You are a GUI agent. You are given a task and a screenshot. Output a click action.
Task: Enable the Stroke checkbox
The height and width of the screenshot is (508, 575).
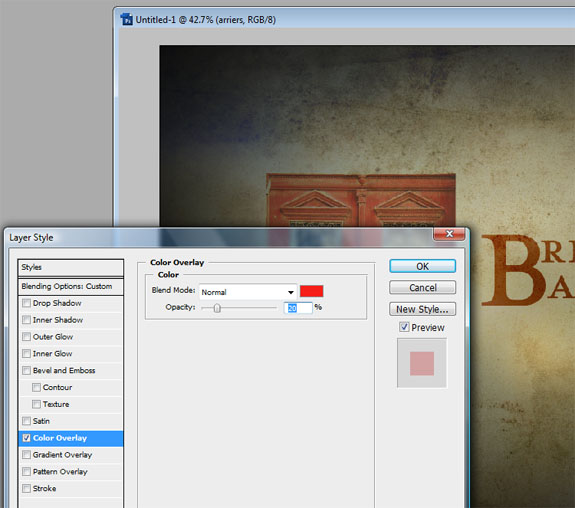click(26, 489)
